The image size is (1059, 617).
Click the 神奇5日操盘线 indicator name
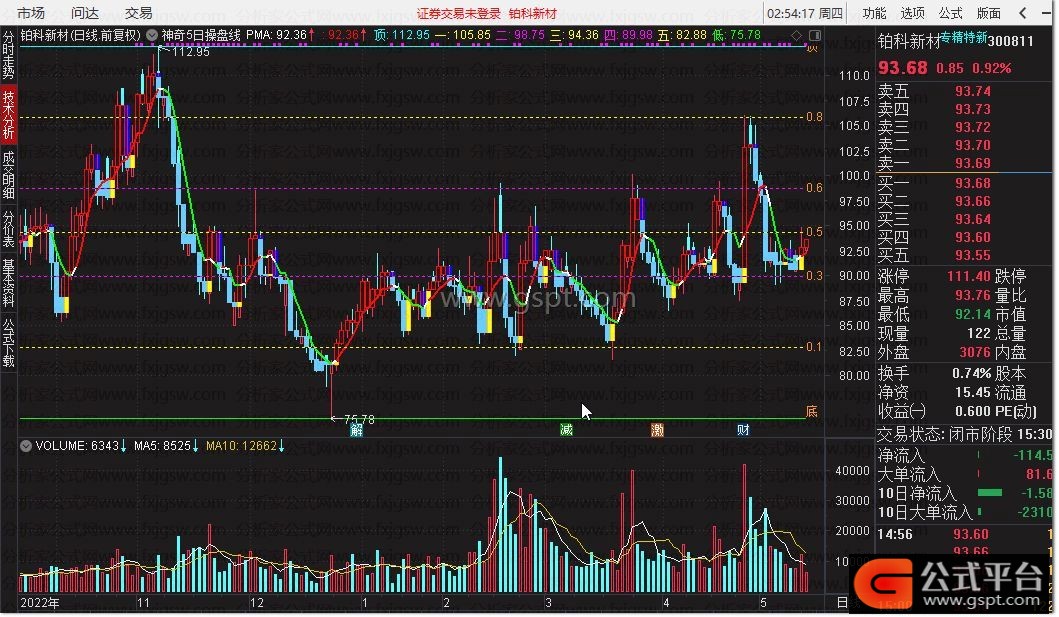[x=201, y=35]
